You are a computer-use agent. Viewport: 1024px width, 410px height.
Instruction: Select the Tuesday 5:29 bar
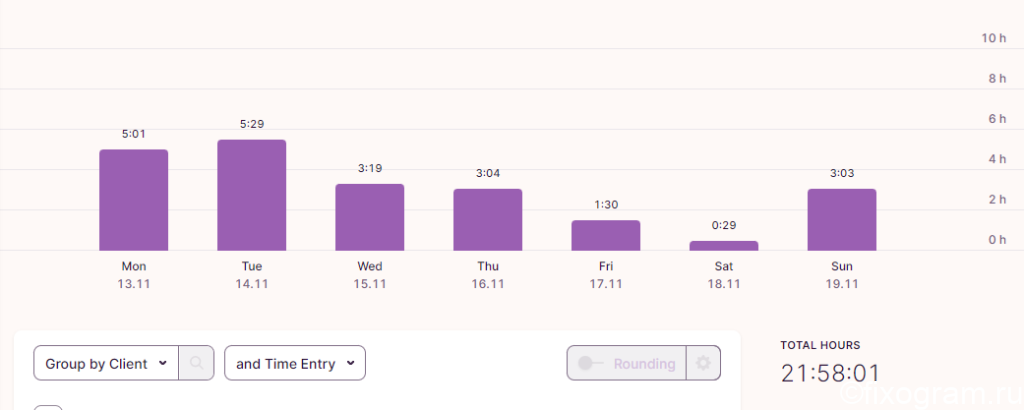[251, 195]
